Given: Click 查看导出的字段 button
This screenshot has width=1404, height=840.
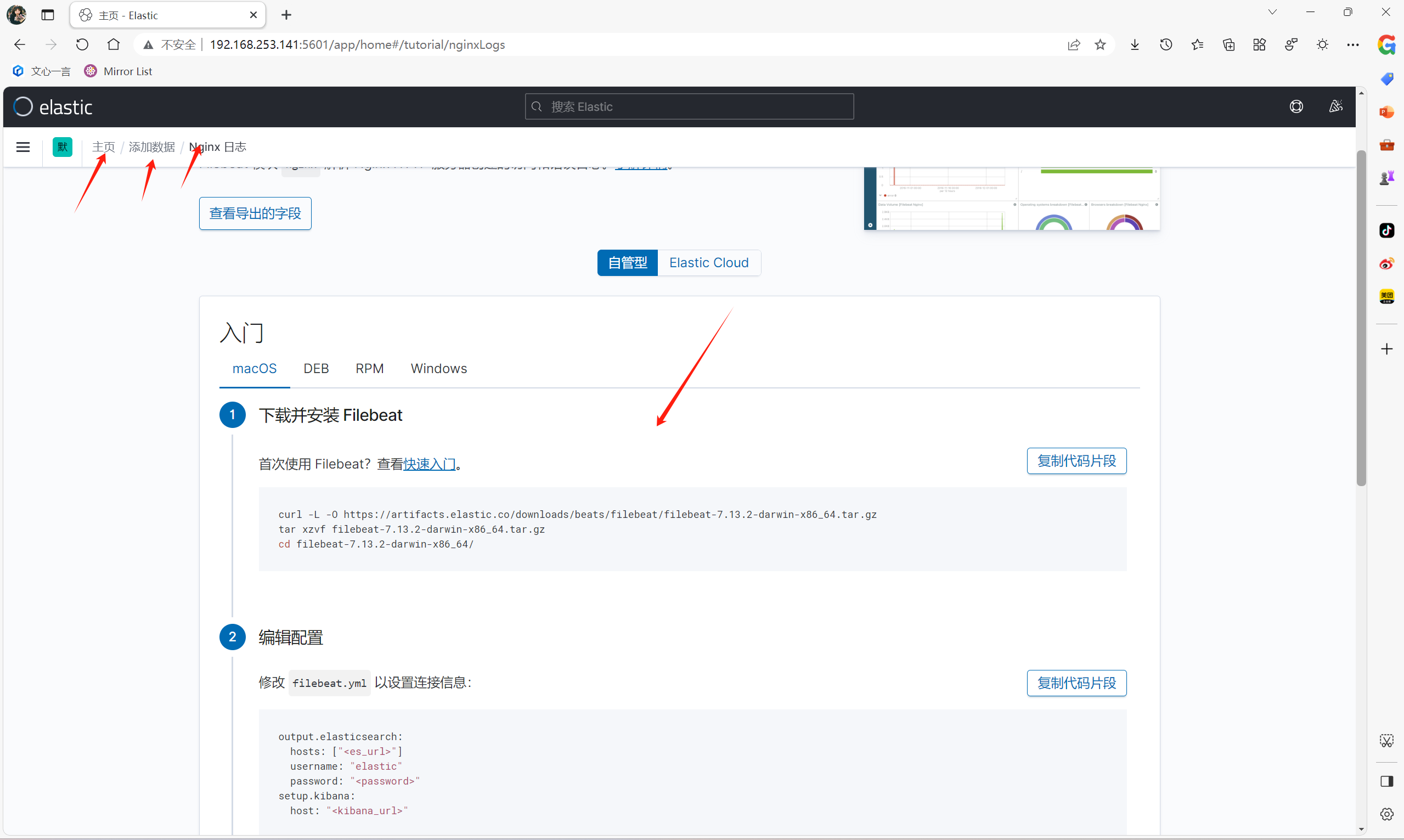Looking at the screenshot, I should tap(255, 213).
